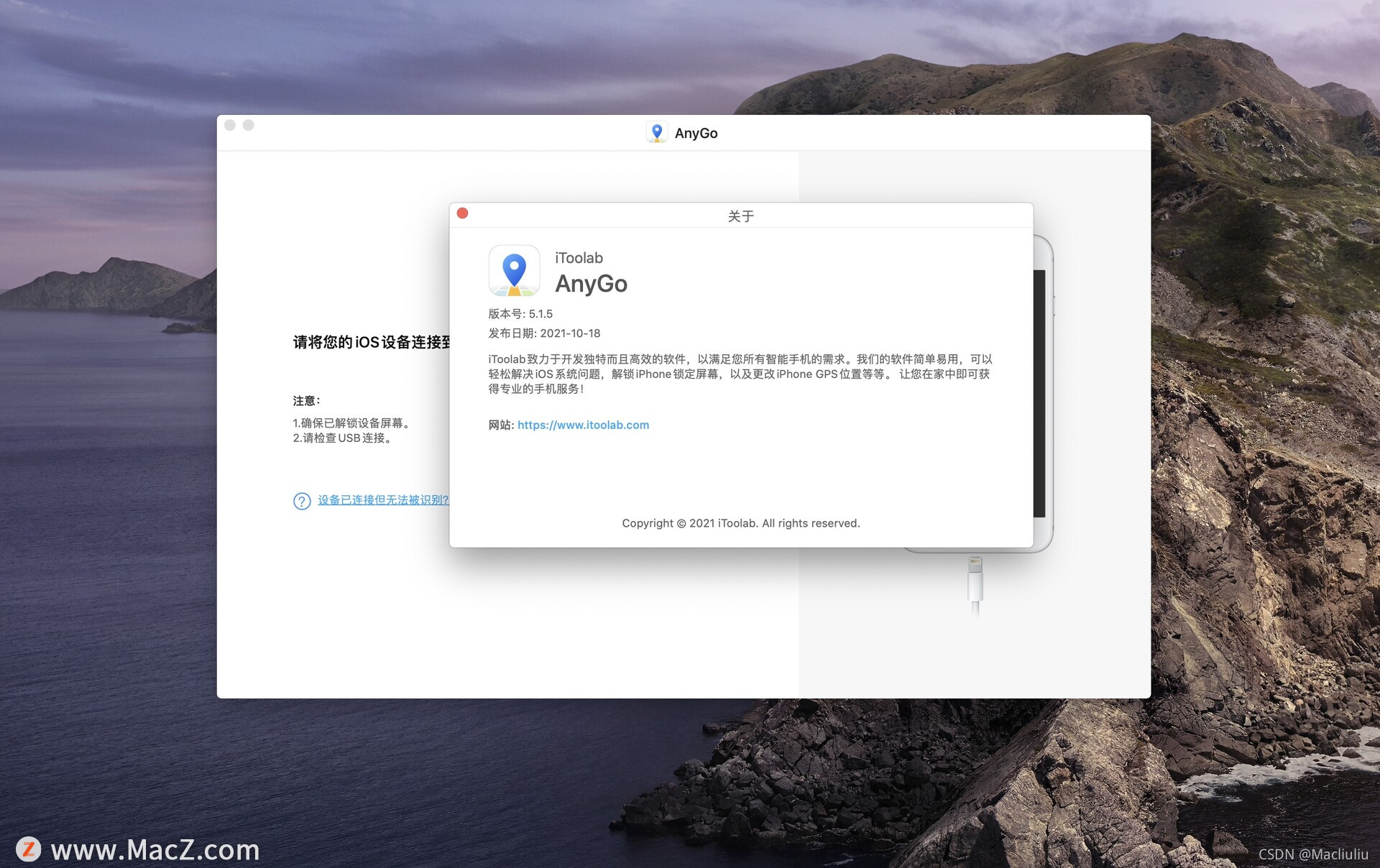Viewport: 1380px width, 868px height.
Task: Click the lightning cable illustration
Action: tap(975, 586)
